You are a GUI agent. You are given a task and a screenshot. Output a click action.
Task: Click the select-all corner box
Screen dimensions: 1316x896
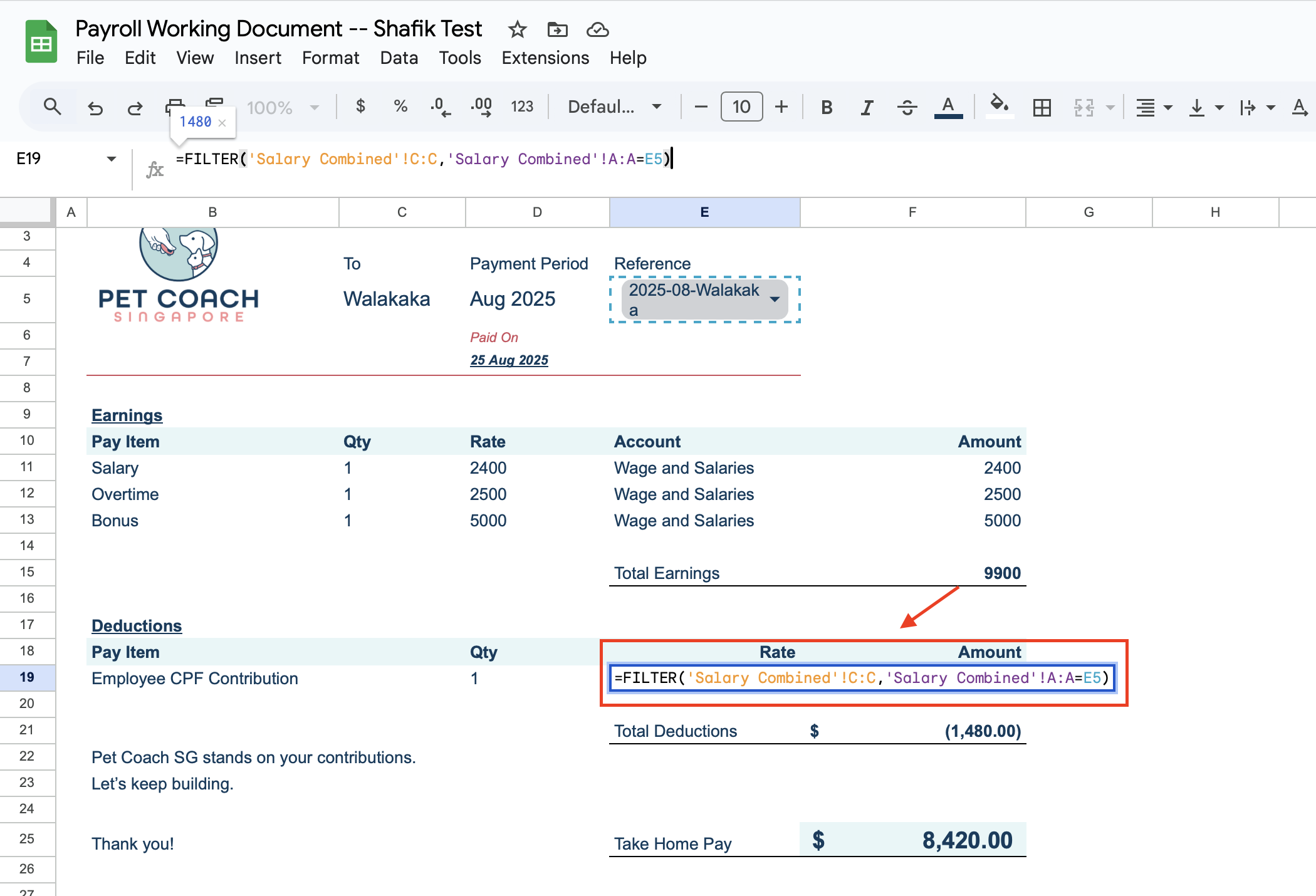[26, 211]
